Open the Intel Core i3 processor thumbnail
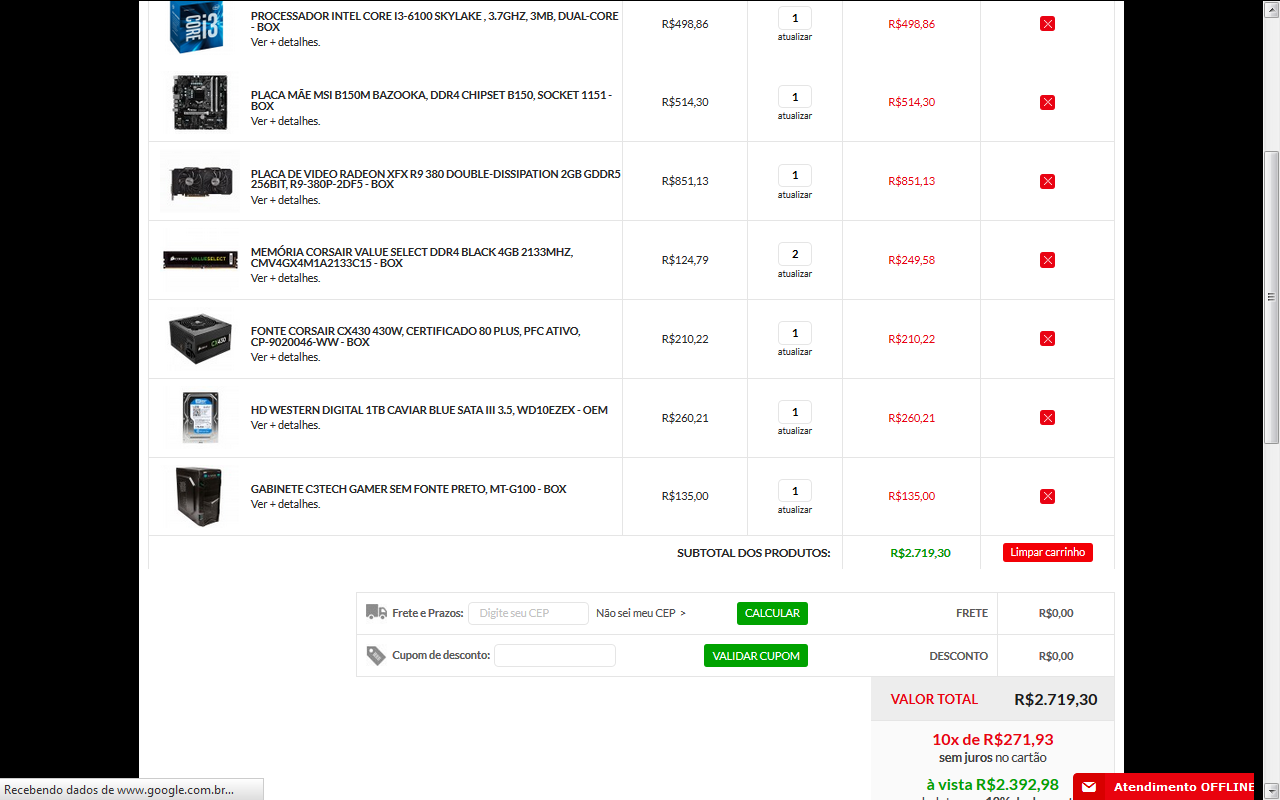The width and height of the screenshot is (1280, 800). pyautogui.click(x=196, y=27)
